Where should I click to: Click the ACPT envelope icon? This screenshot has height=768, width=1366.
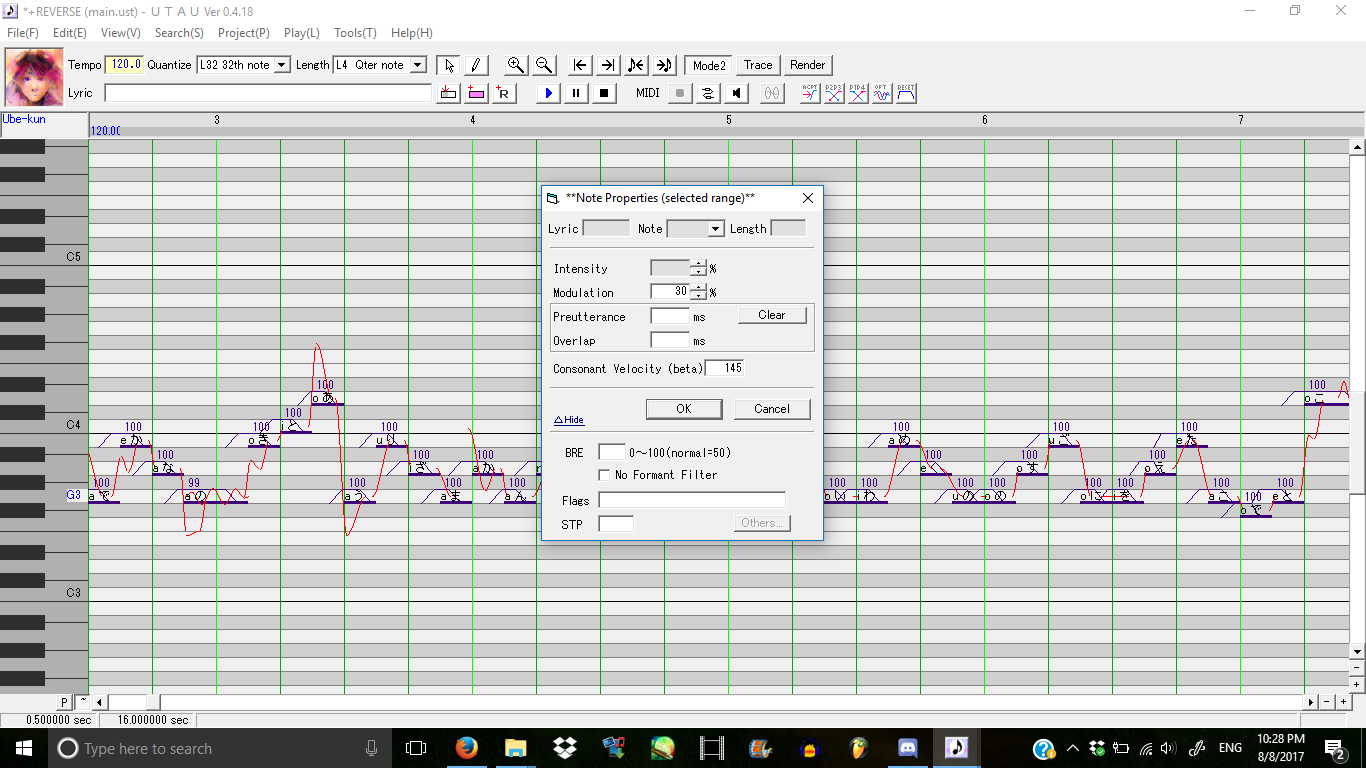810,93
